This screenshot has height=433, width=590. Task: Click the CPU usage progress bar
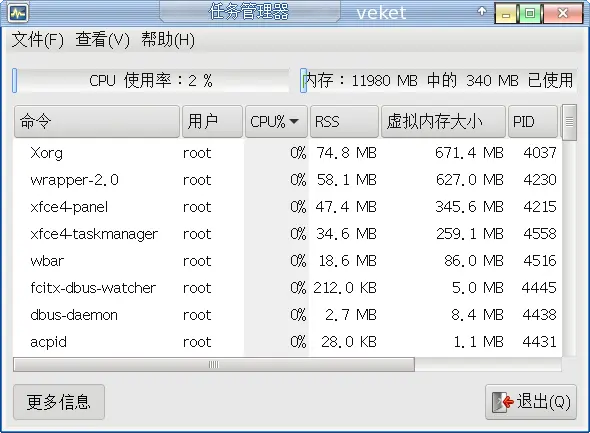click(151, 80)
